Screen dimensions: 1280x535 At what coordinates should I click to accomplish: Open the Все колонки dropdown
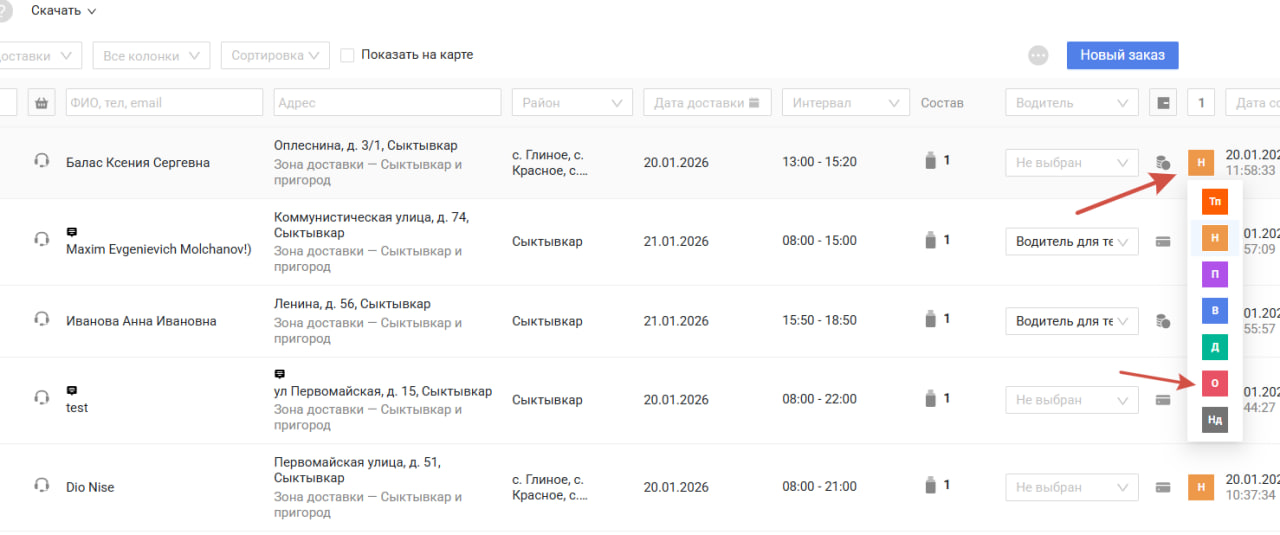coord(151,55)
